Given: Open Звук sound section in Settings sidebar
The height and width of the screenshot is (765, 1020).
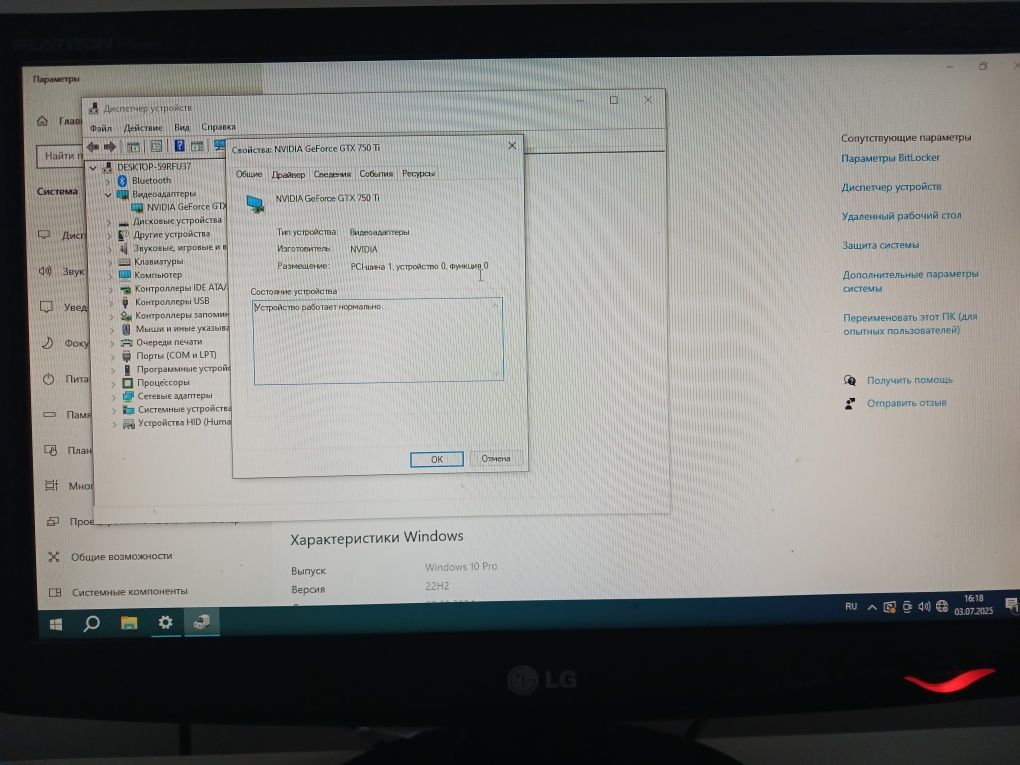Looking at the screenshot, I should (61, 271).
